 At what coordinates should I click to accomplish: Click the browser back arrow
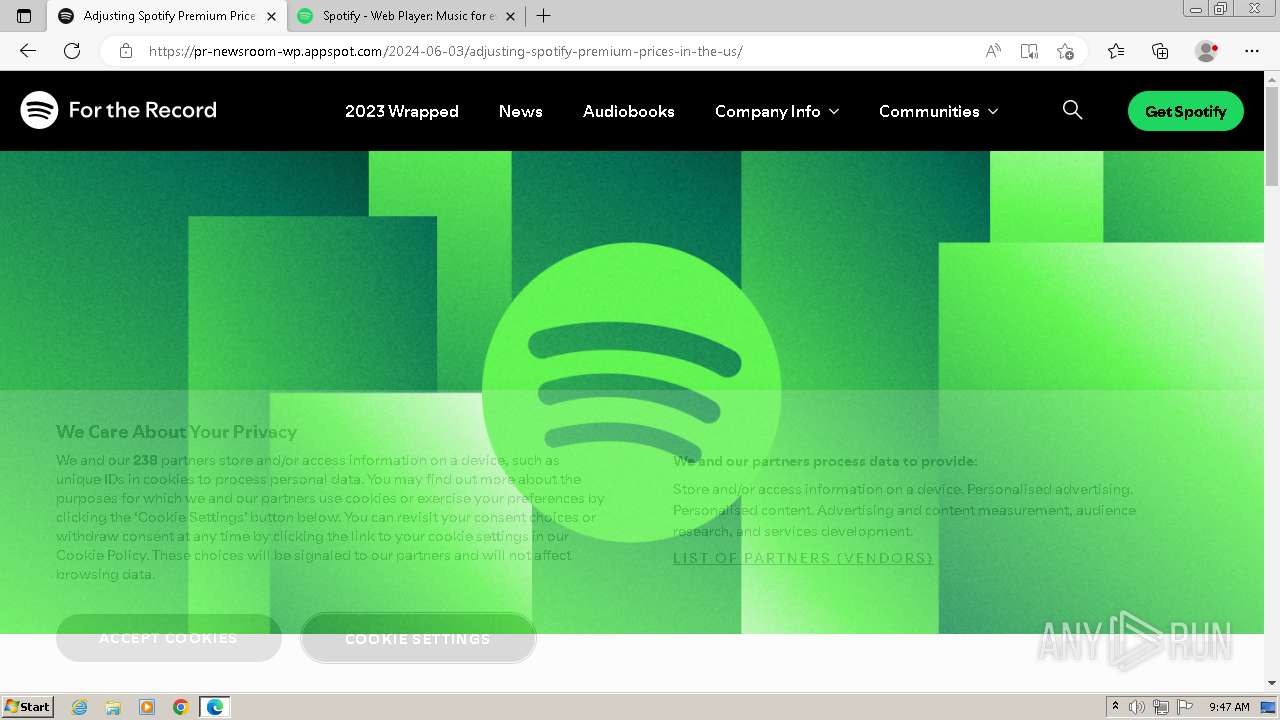pos(27,51)
